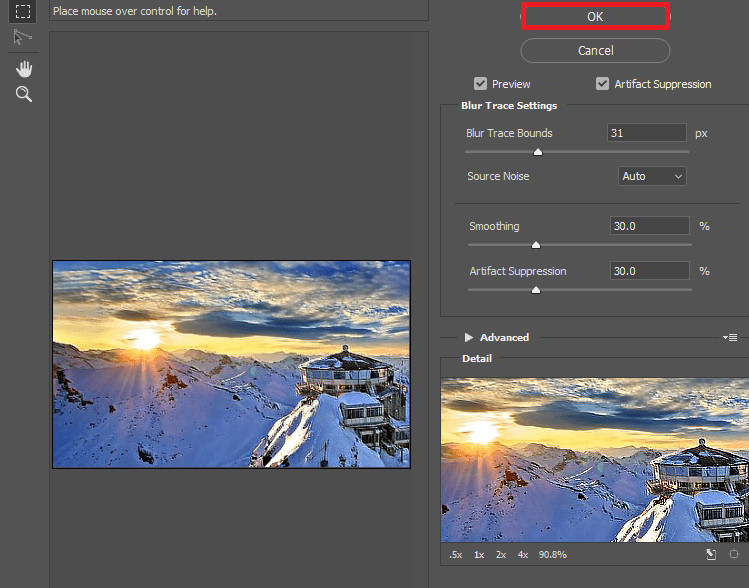Click the Detail loupe preview image

pyautogui.click(x=594, y=459)
